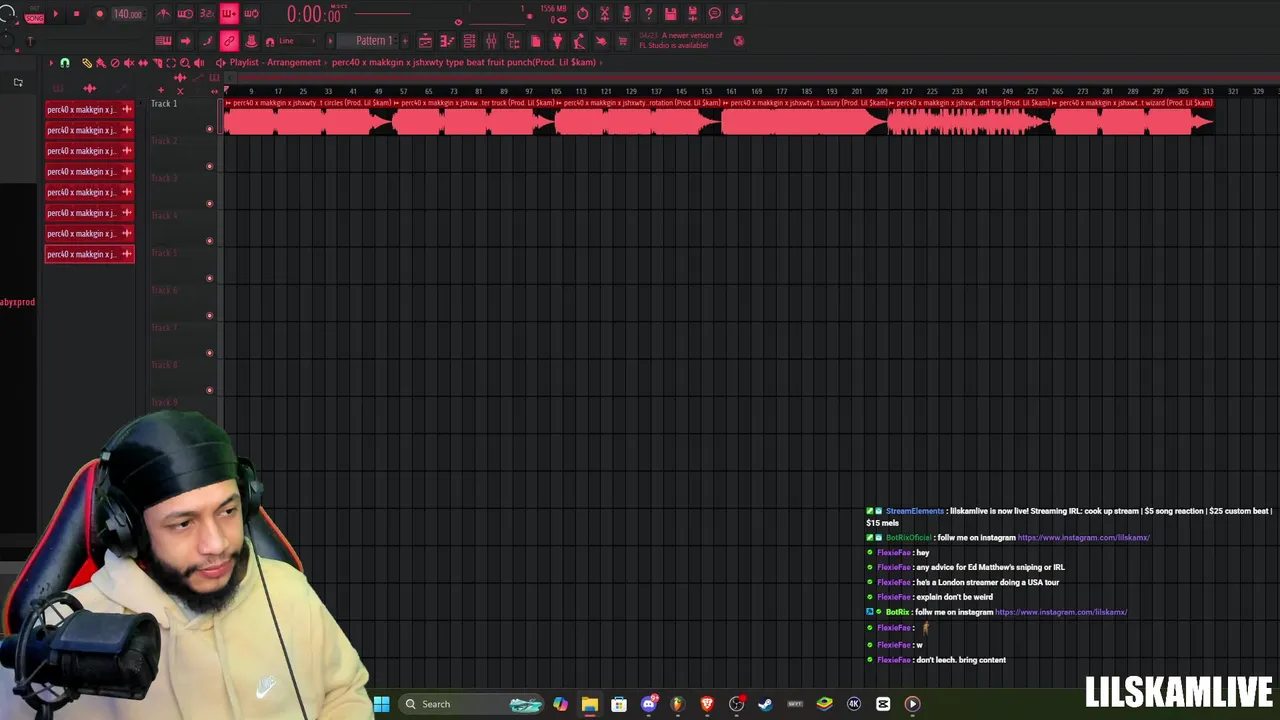1280x720 pixels.
Task: Select the playlist pencil draw tool
Action: [87, 63]
